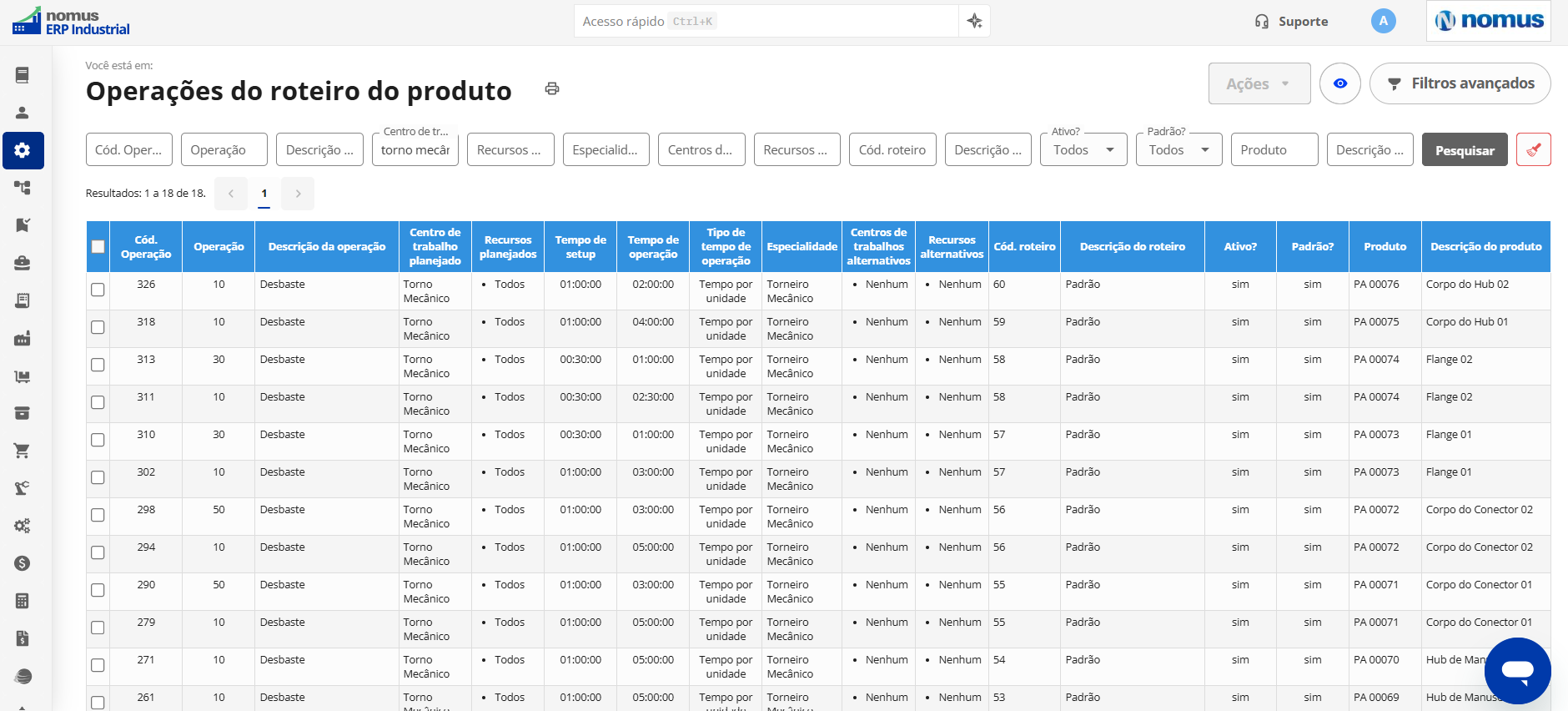Sort by the Cód. roteiro column header

[x=1024, y=247]
